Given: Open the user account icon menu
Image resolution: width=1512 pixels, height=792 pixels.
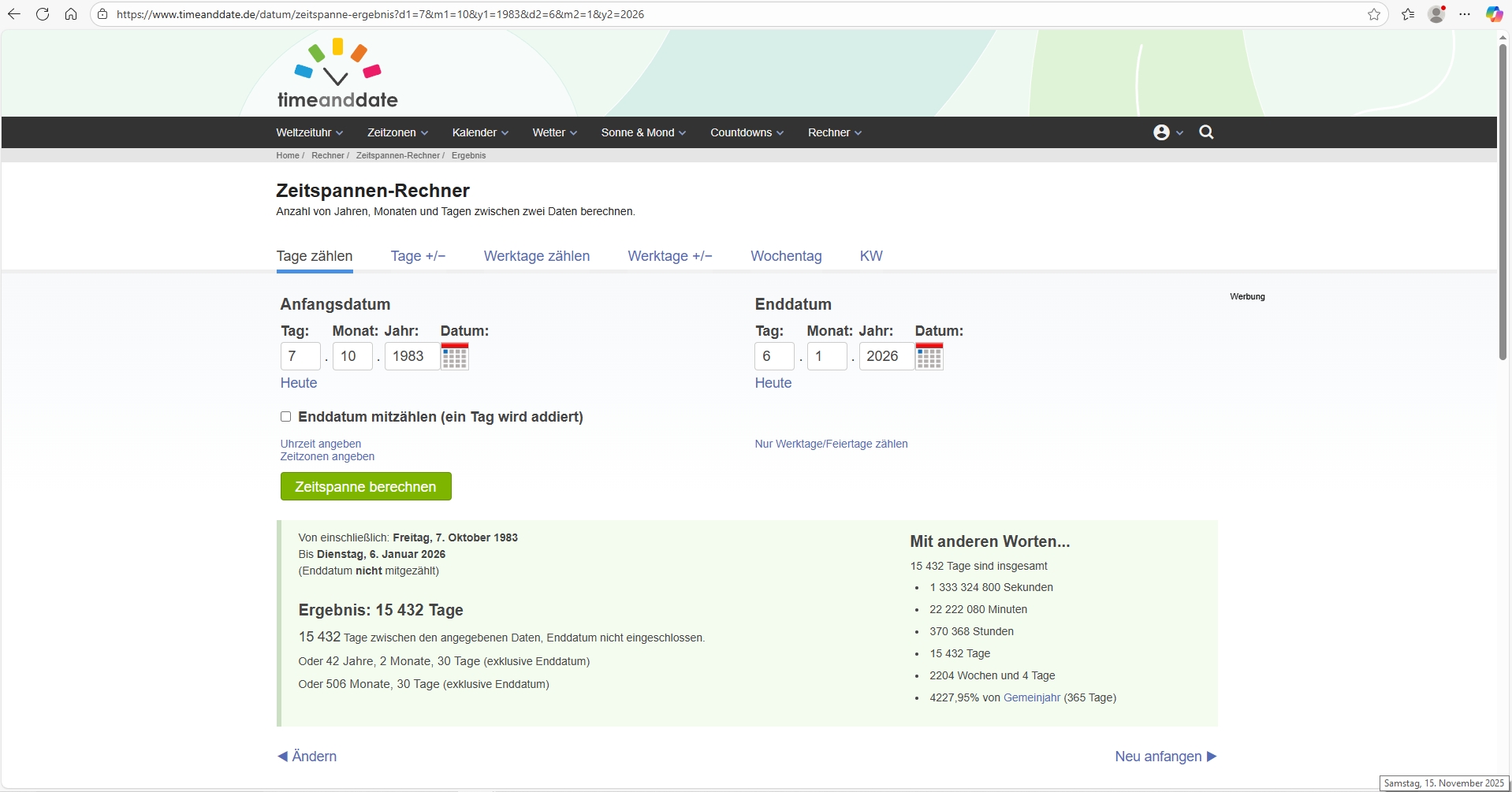Looking at the screenshot, I should [x=1168, y=132].
